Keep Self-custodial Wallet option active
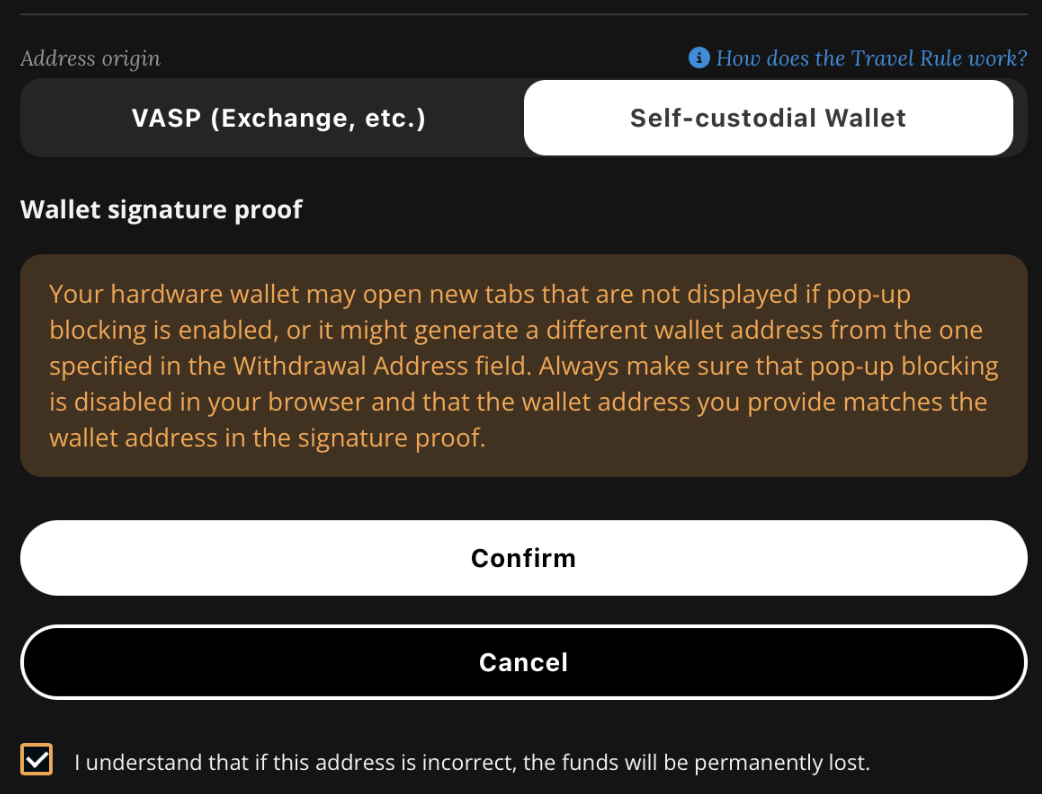 [x=768, y=117]
